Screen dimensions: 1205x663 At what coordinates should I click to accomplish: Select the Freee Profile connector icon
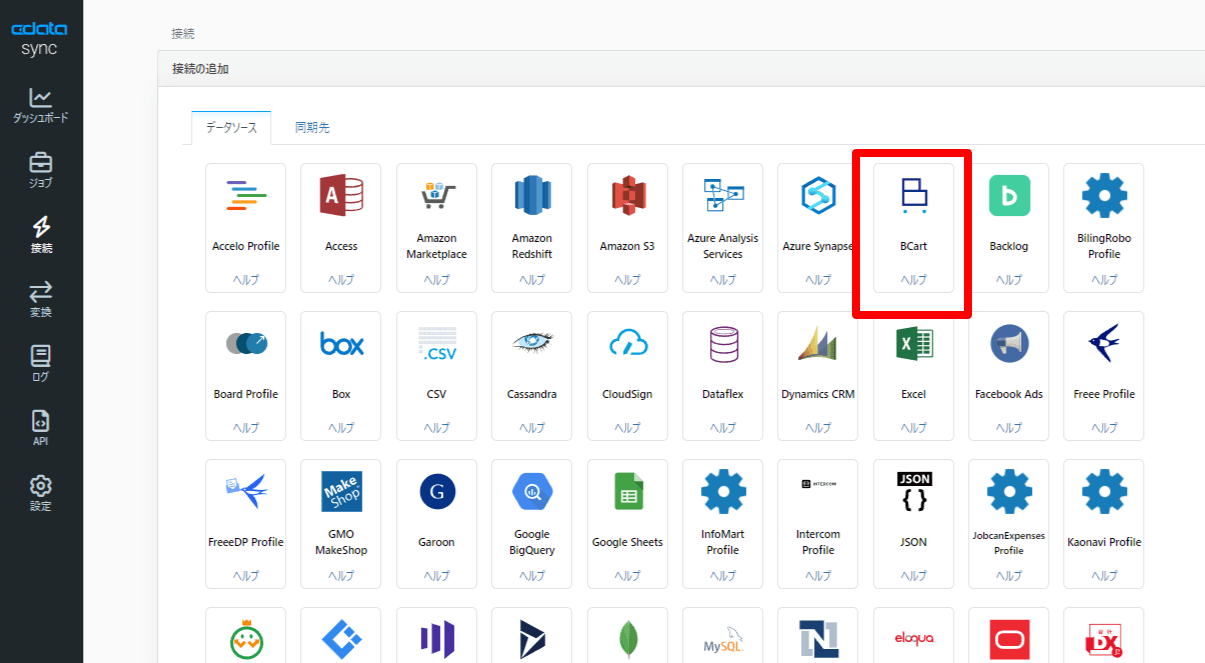click(1105, 343)
